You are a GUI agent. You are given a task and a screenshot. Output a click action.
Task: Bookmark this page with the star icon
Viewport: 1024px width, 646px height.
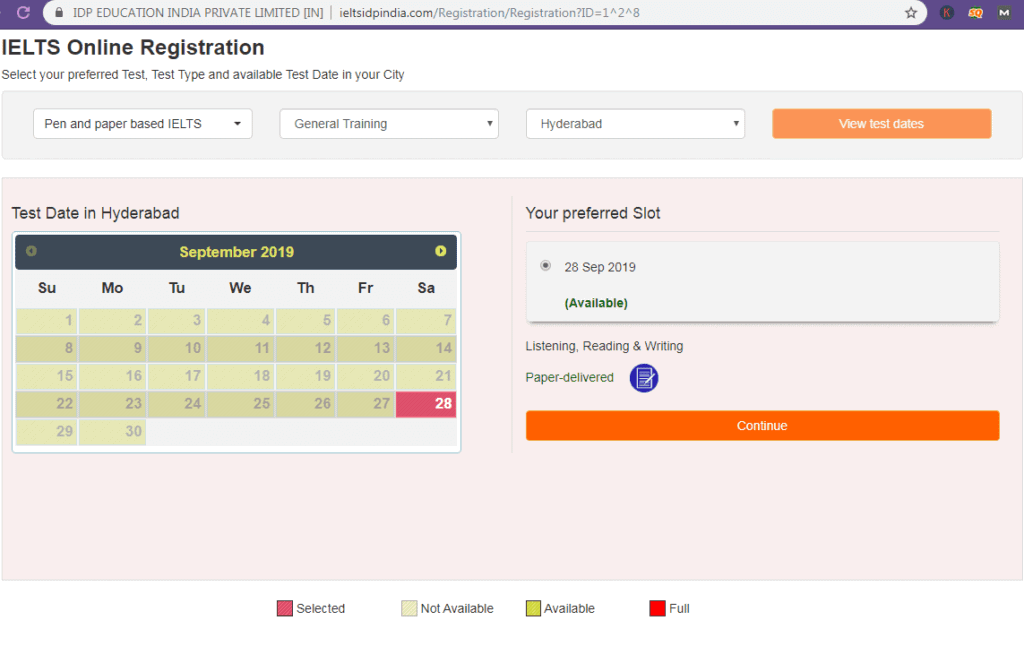(911, 12)
